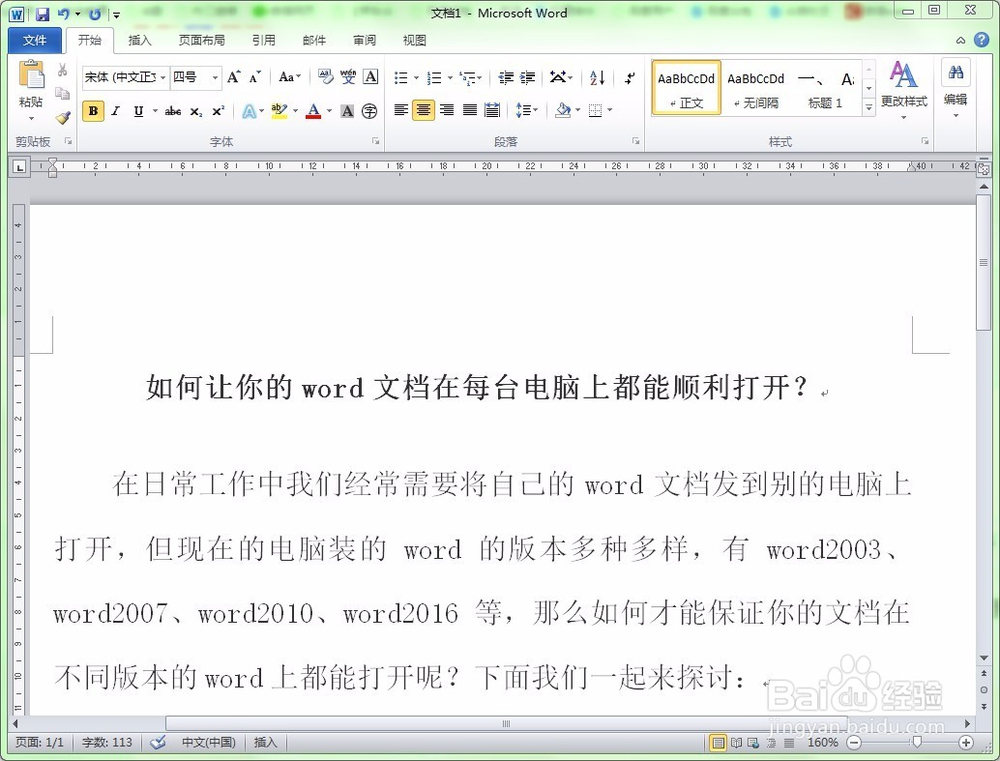Toggle Italic formatting
Screen dimensions: 1000x761
coord(115,111)
